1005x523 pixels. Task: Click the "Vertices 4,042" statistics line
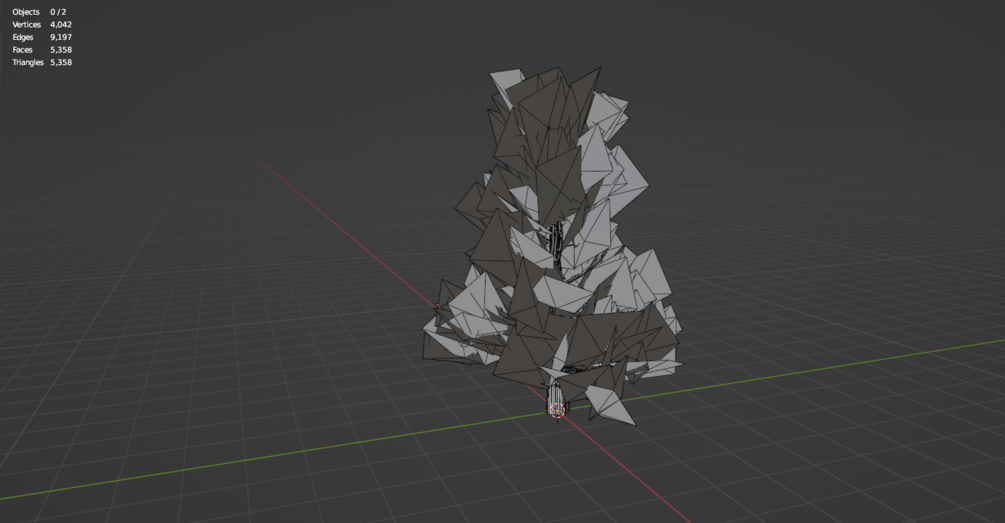tap(42, 24)
